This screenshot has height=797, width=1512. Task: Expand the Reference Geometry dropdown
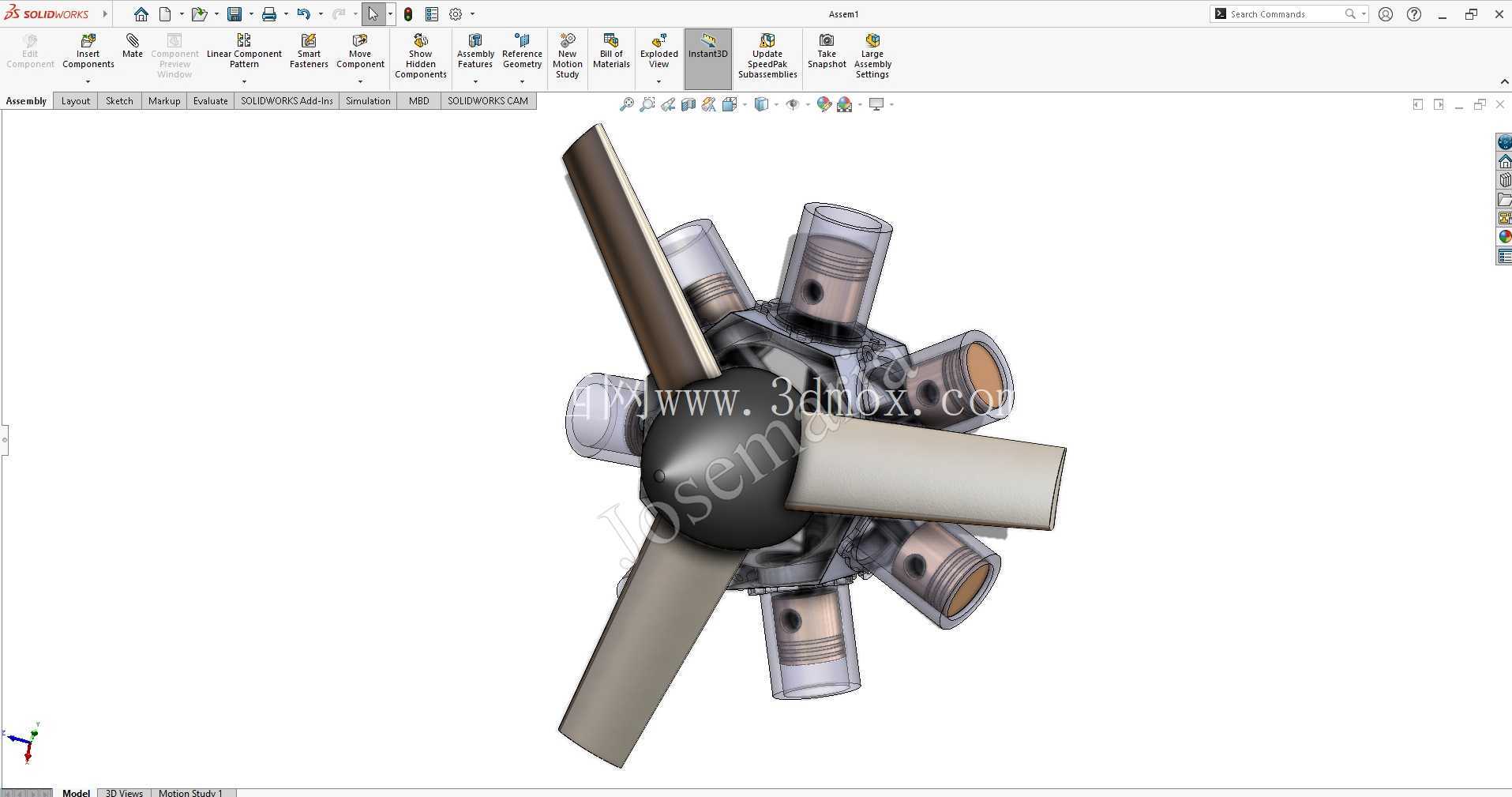coord(522,81)
